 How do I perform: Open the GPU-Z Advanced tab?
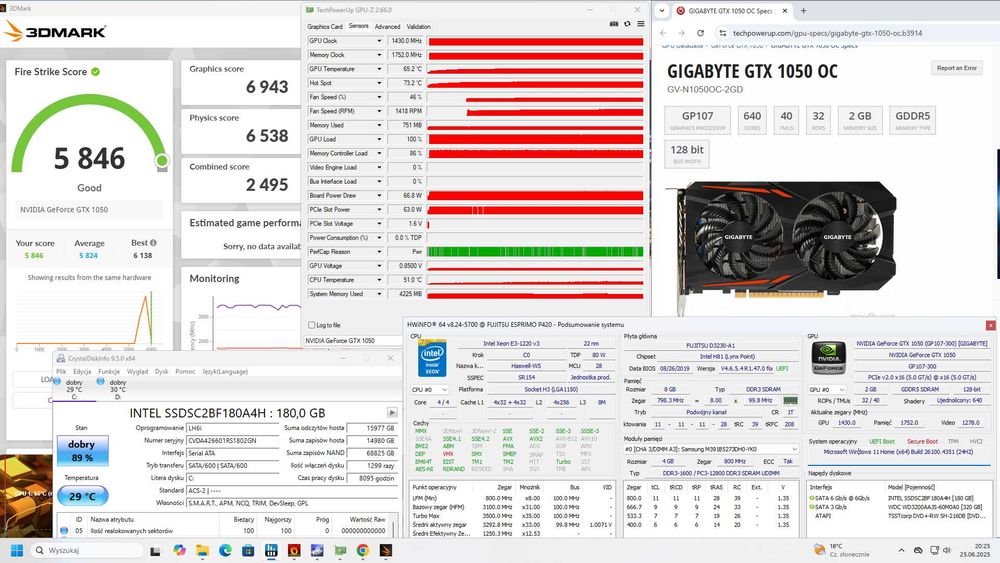[x=387, y=27]
